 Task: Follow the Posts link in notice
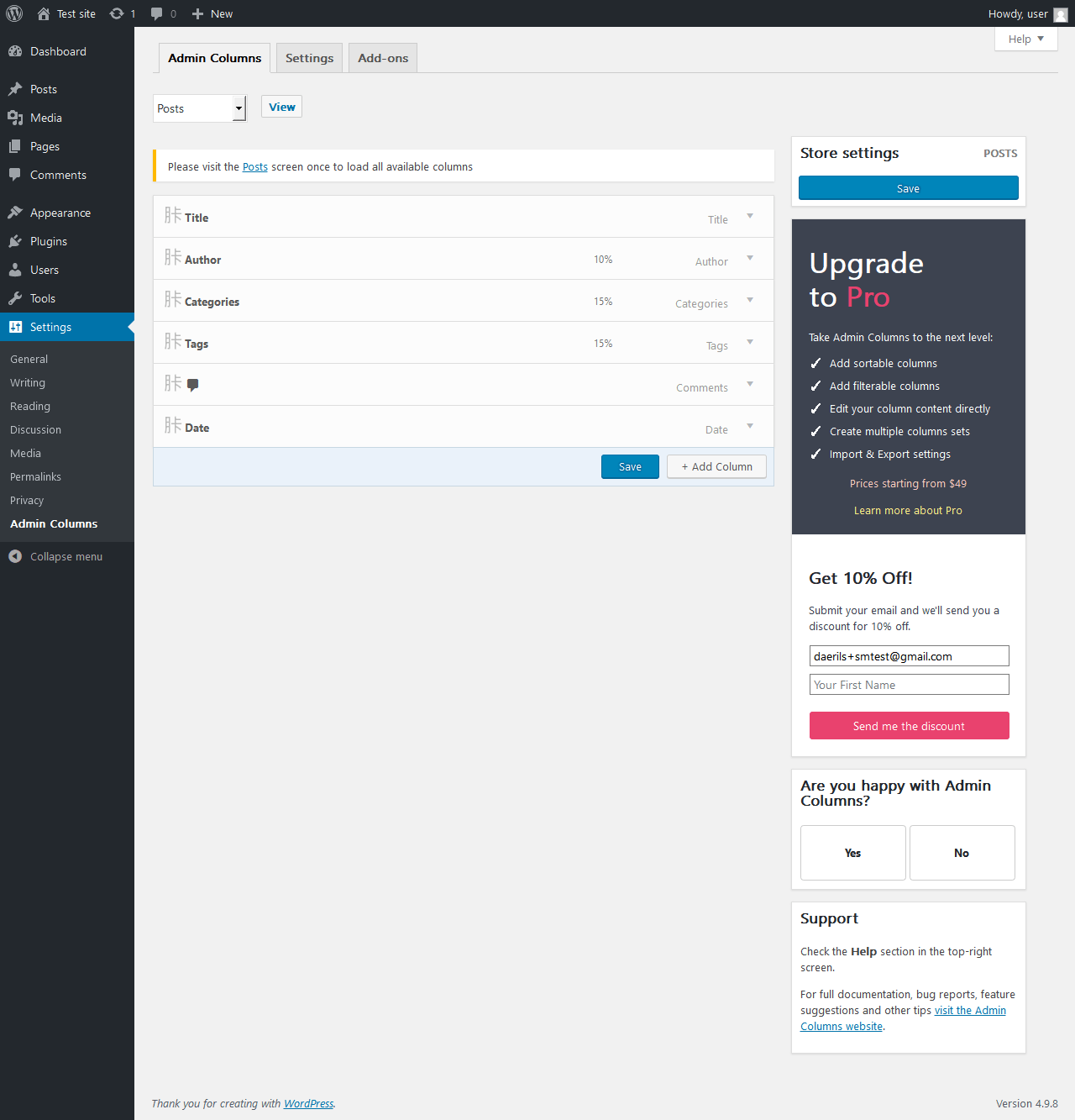(x=255, y=167)
